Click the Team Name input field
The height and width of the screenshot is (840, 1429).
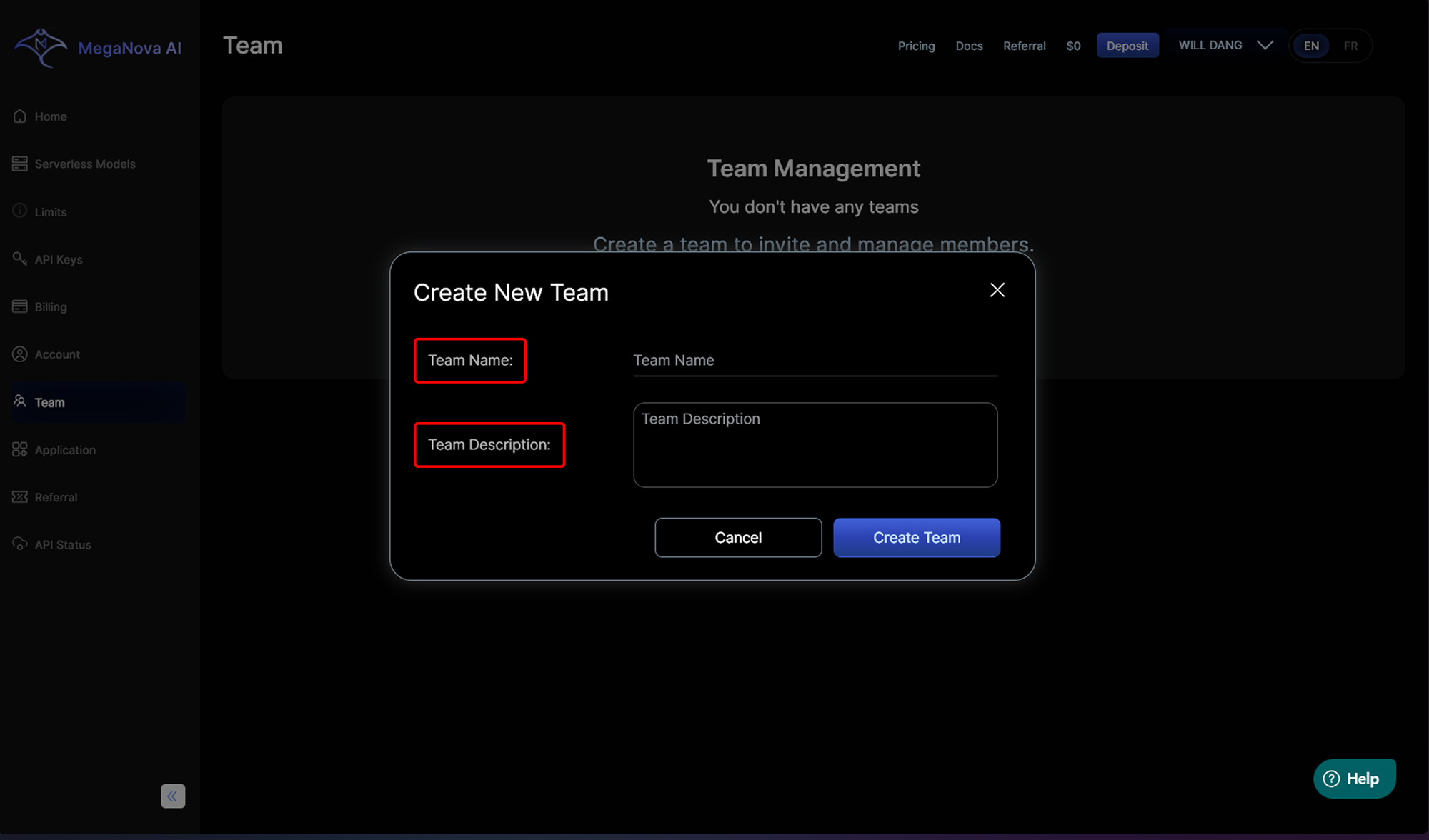(x=815, y=361)
